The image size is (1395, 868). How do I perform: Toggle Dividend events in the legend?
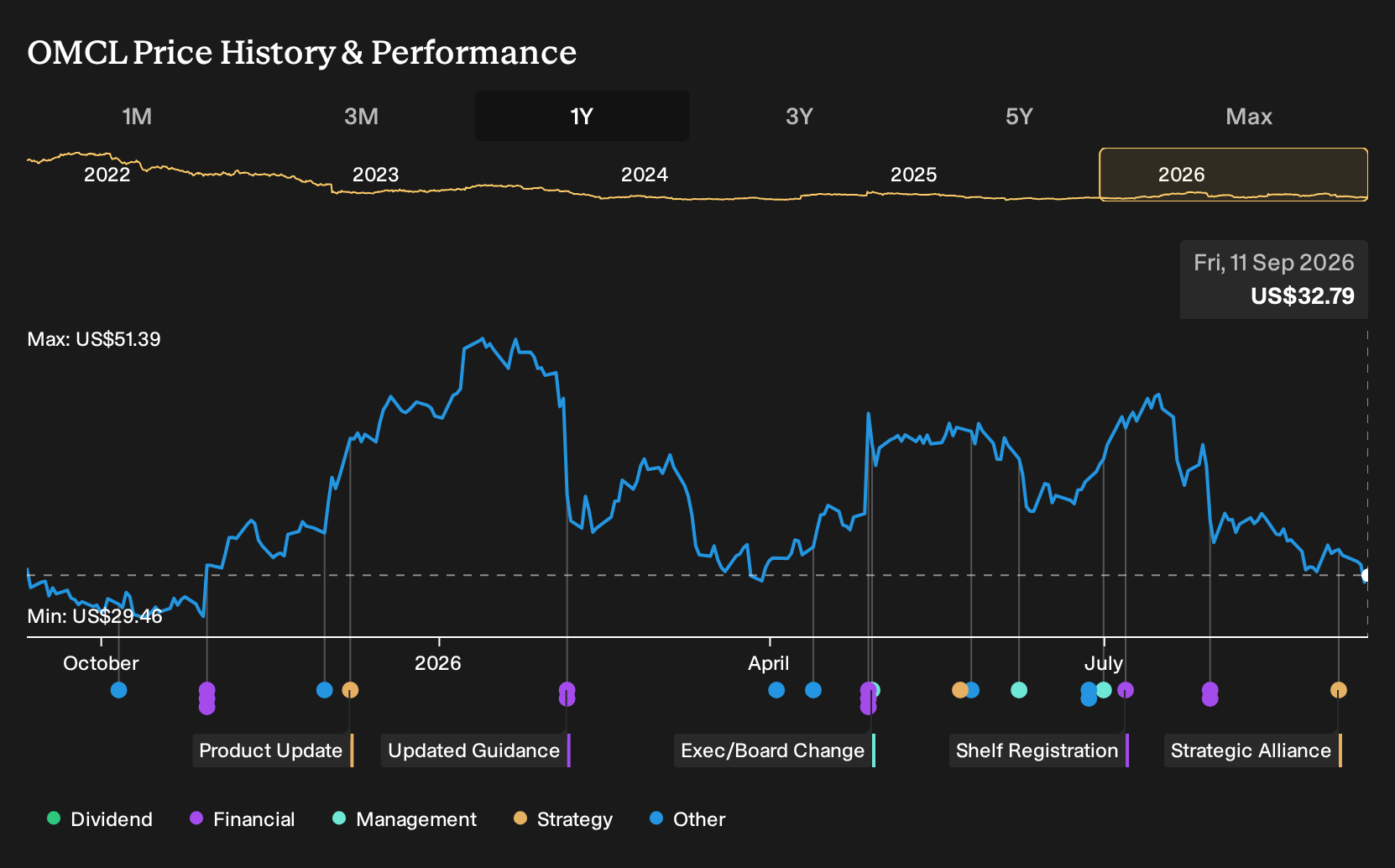[x=100, y=819]
